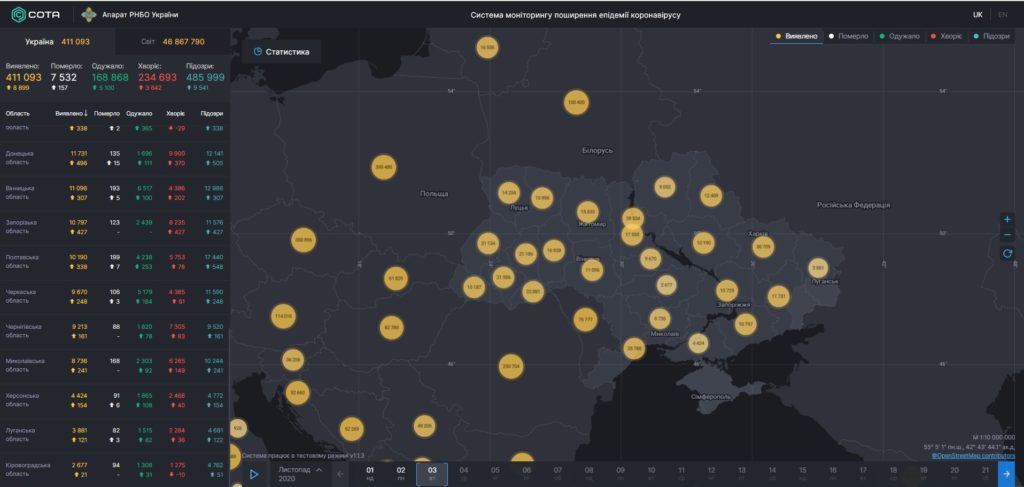Switch to the Світ tab

pos(172,41)
